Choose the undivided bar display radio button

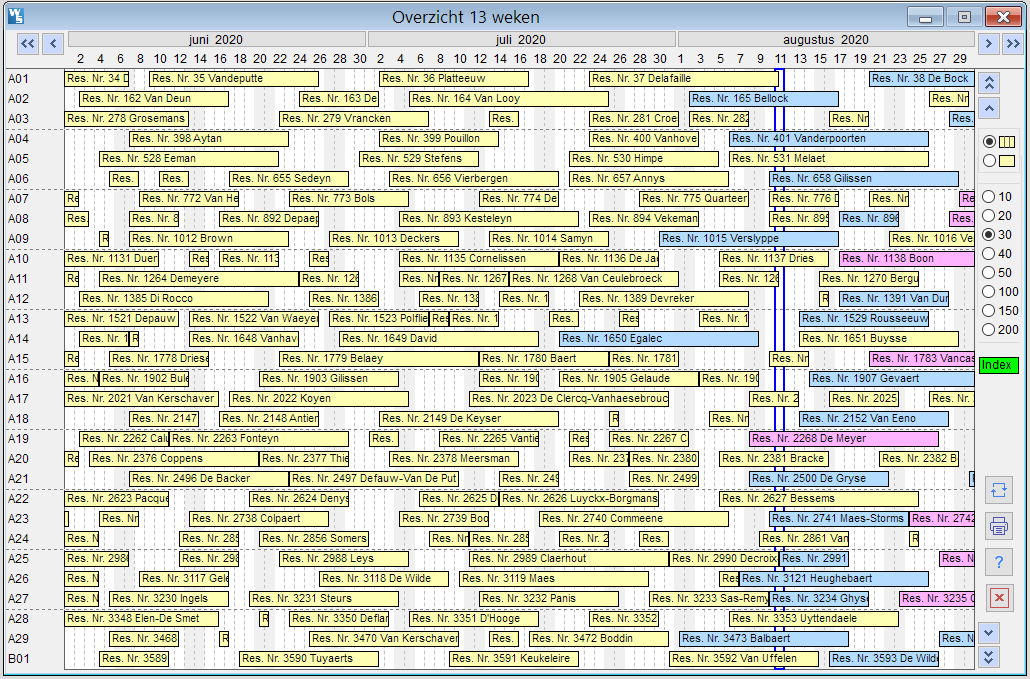coord(990,161)
